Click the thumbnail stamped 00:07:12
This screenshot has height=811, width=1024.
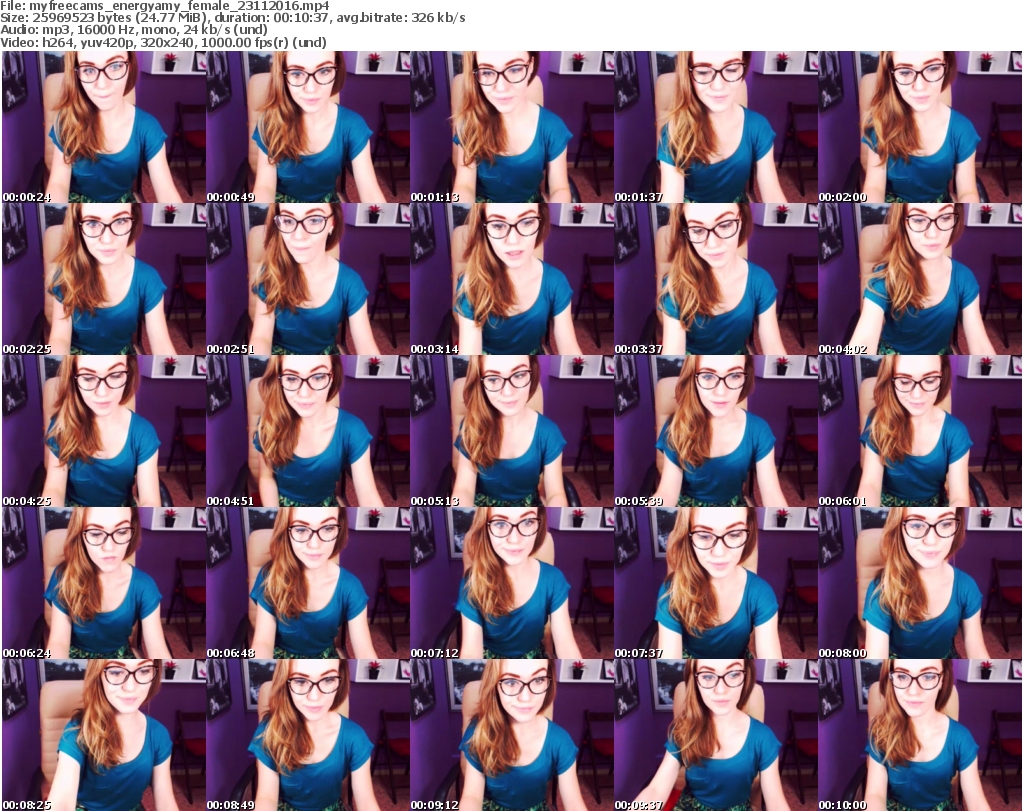(511, 583)
